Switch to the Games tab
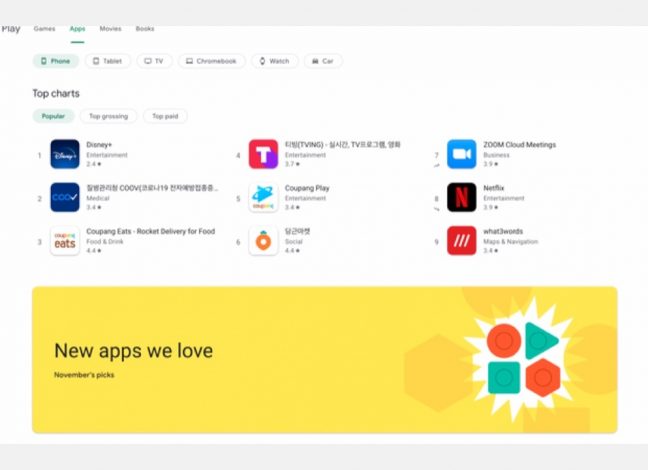648x470 pixels. 45,29
